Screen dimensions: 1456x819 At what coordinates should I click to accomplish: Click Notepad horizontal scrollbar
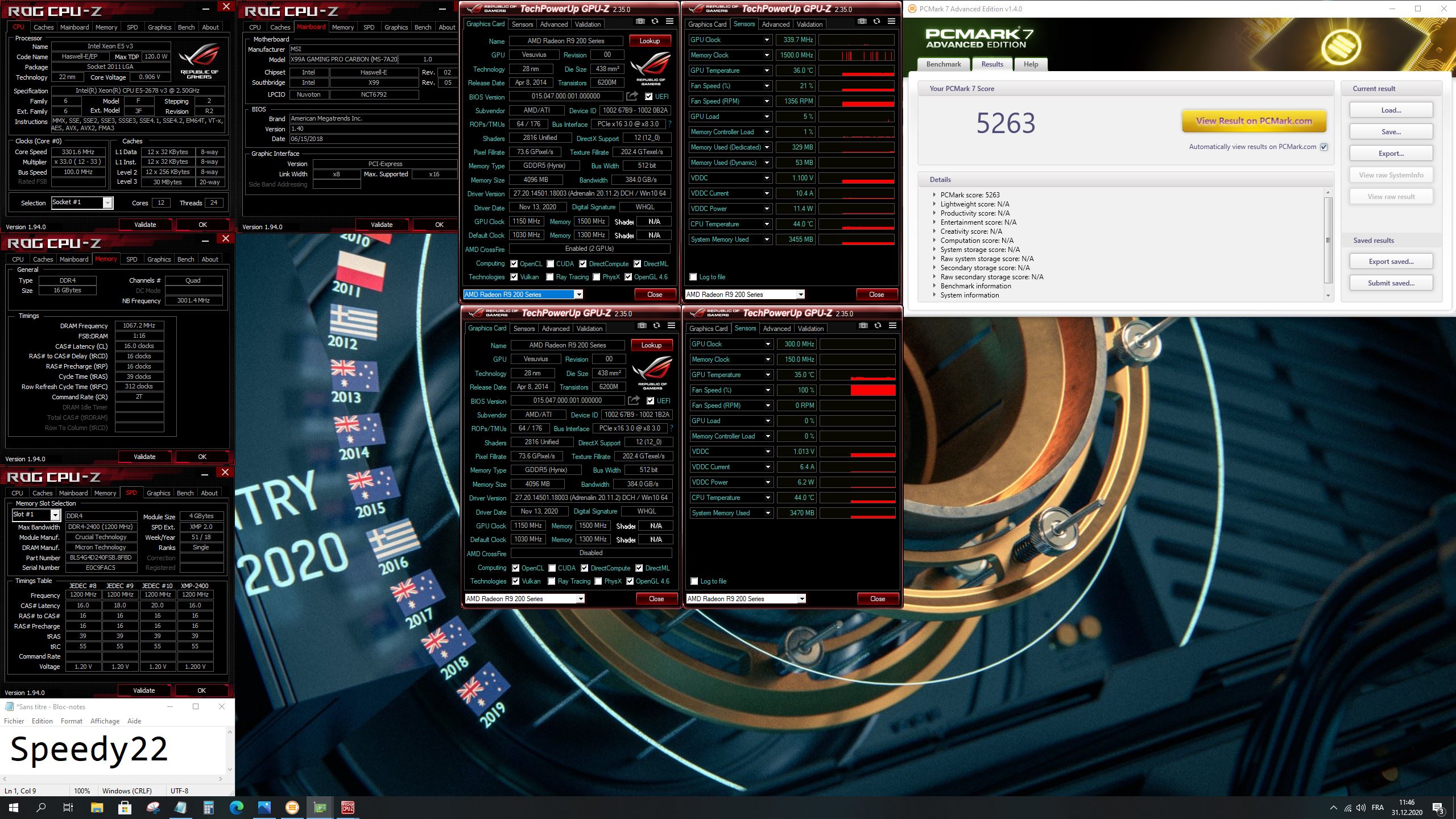click(113, 779)
